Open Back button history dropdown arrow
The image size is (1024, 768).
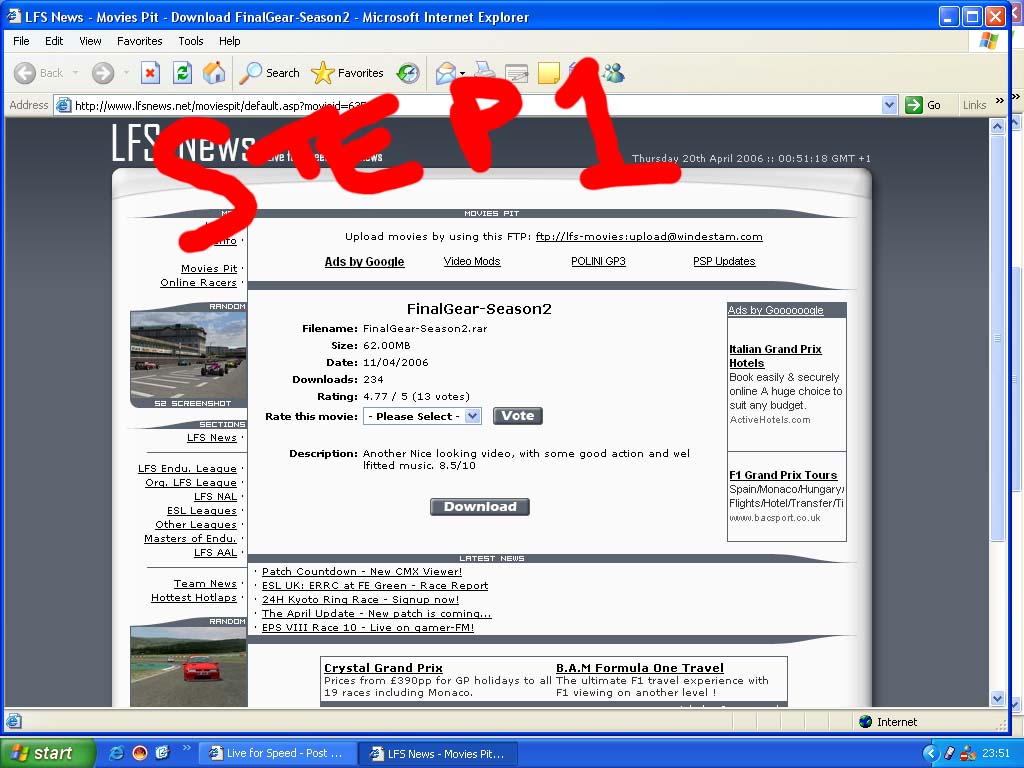coord(75,73)
